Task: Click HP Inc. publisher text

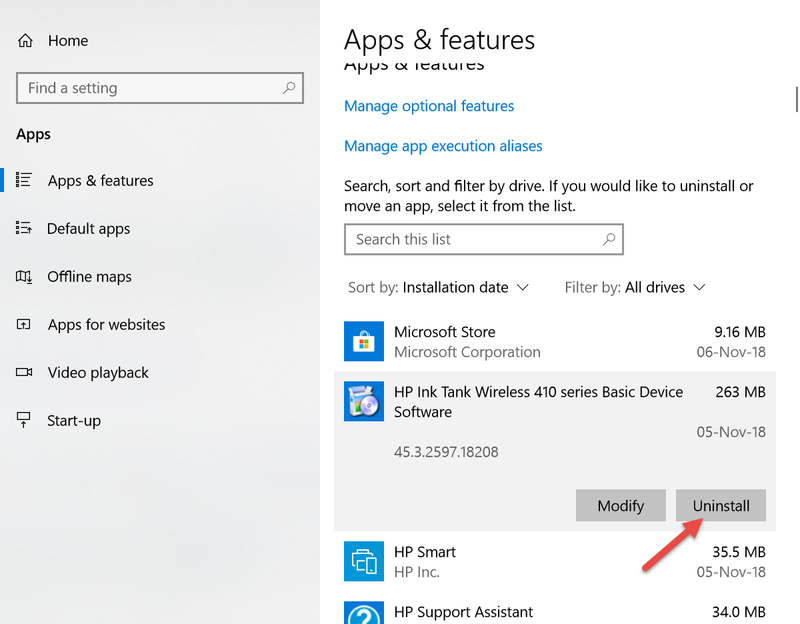Action: coord(416,572)
